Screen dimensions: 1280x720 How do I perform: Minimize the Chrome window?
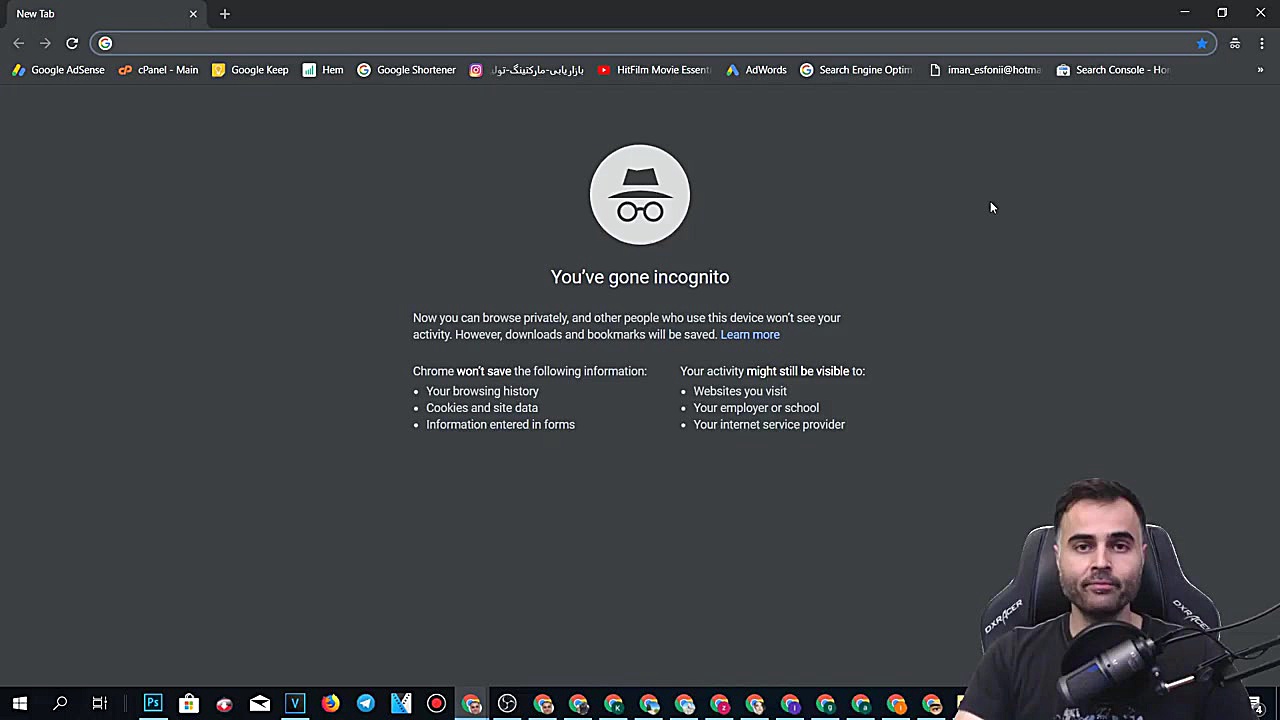(x=1185, y=13)
